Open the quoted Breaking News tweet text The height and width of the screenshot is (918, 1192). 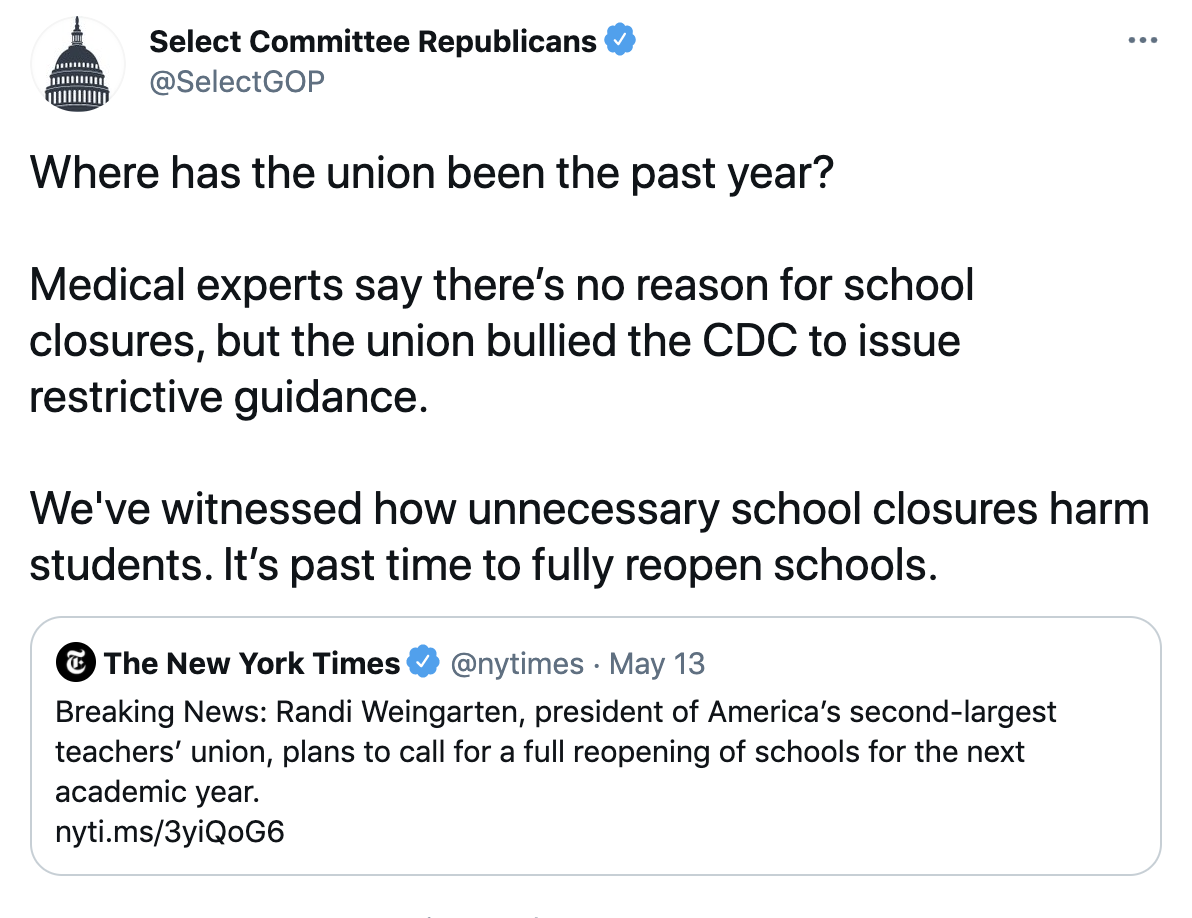tap(555, 752)
